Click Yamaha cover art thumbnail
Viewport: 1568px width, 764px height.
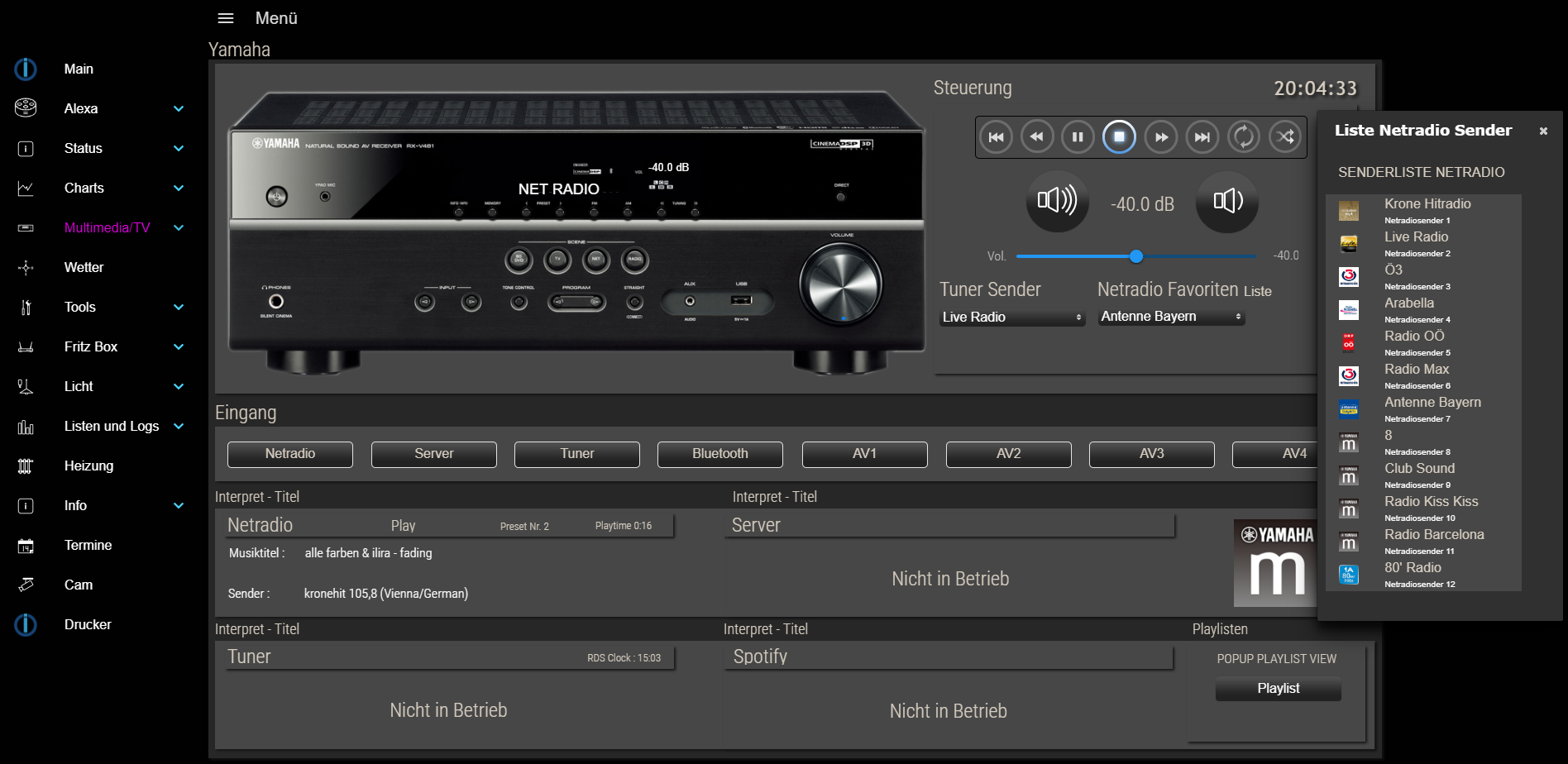(1275, 563)
